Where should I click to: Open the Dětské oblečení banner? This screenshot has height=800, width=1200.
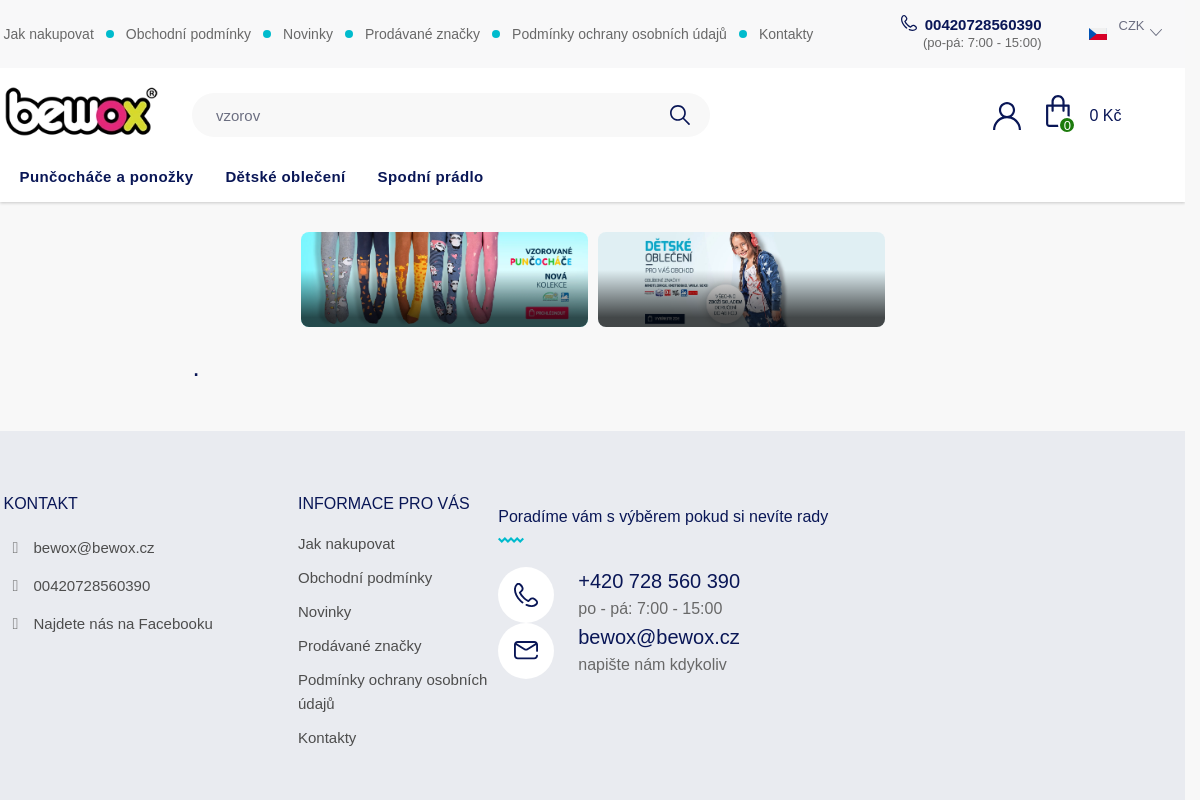tap(741, 279)
